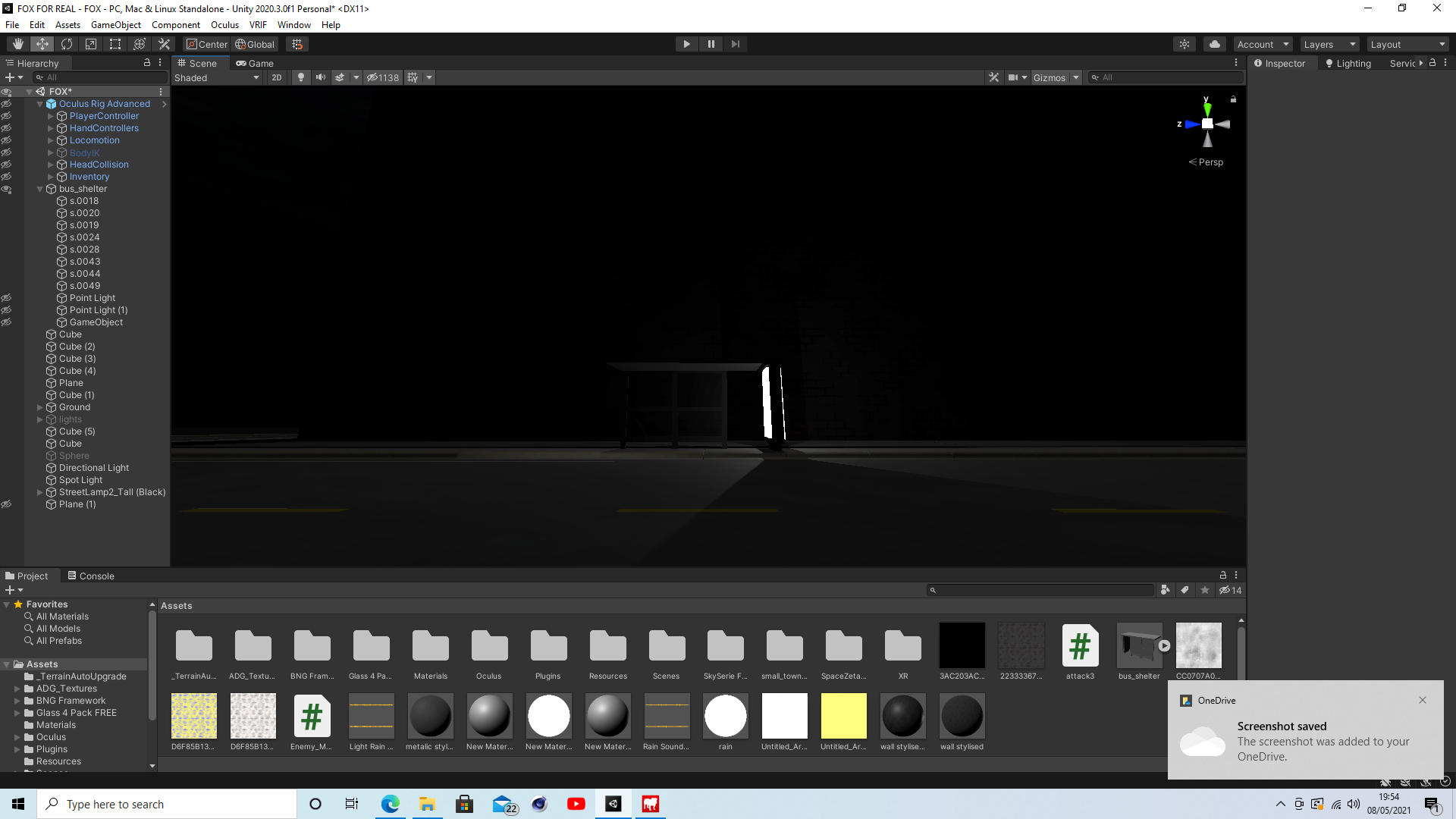Open the Inspector tab
The image size is (1456, 819).
1279,64
